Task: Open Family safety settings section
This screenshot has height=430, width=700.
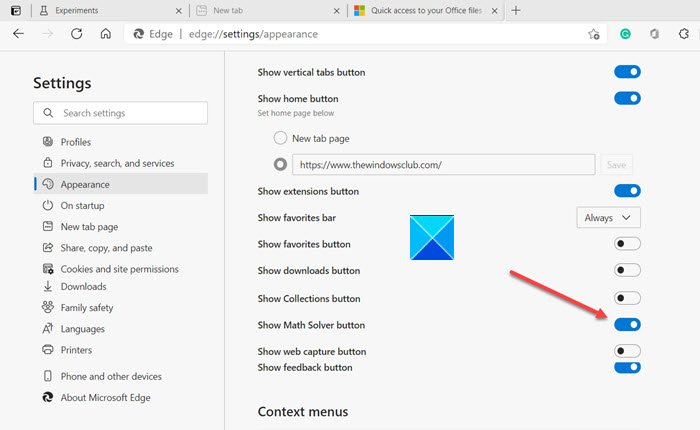Action: 121,307
